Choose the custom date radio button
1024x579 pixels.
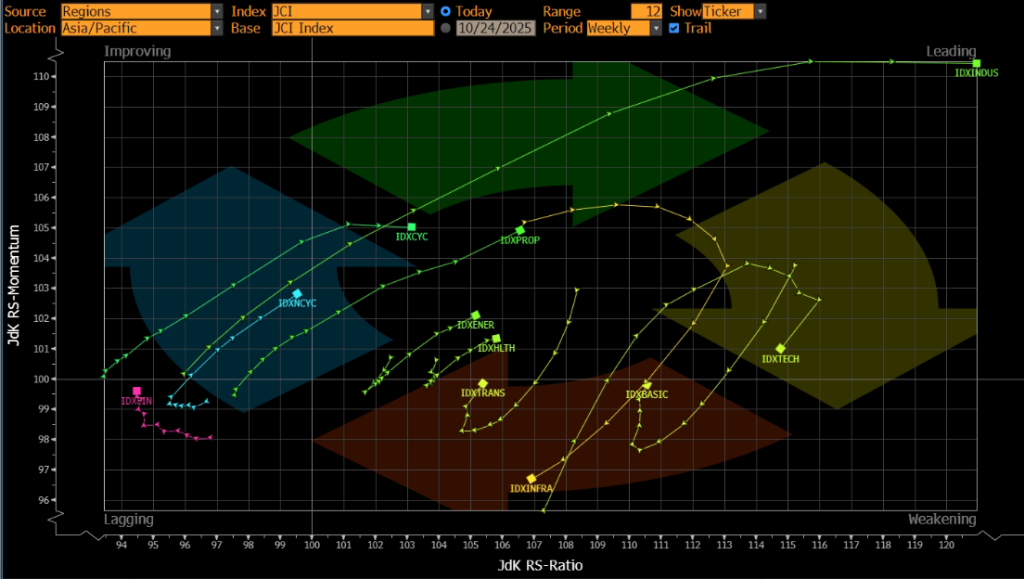[x=446, y=28]
